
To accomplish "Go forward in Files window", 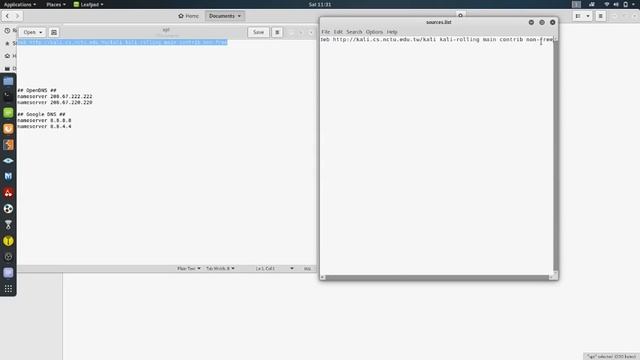I will (x=17, y=16).
